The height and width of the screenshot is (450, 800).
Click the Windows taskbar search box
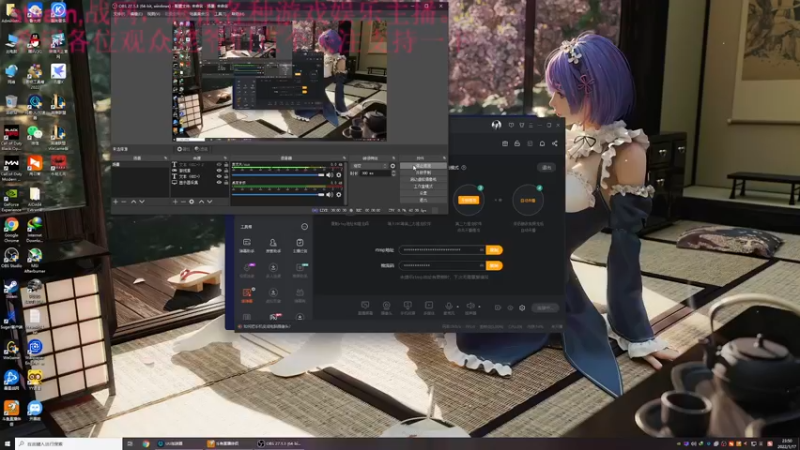click(68, 444)
